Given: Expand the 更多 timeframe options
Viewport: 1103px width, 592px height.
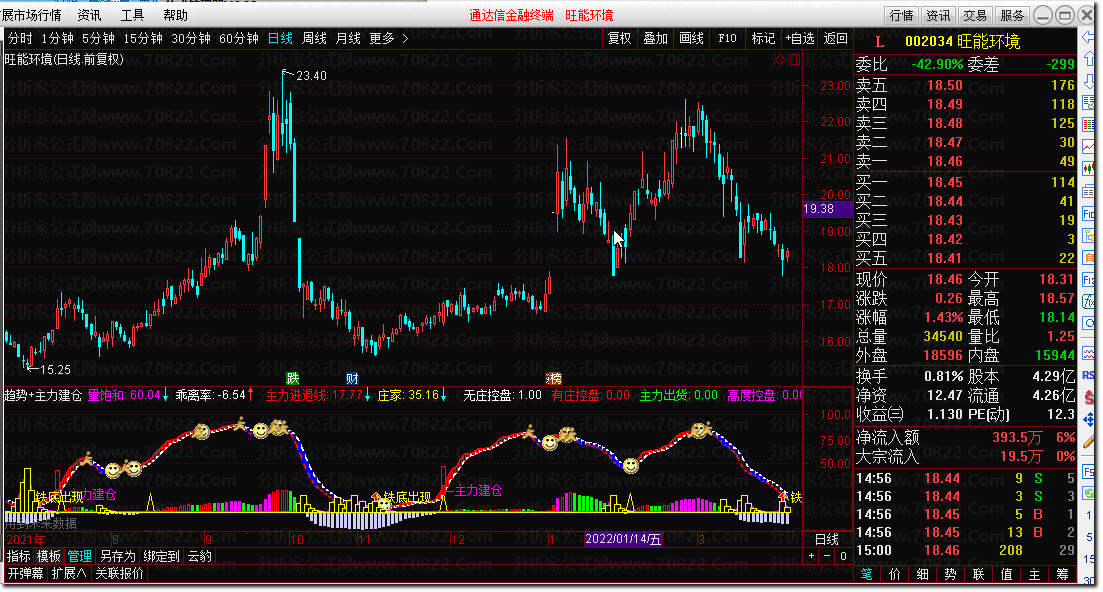Looking at the screenshot, I should click(x=388, y=39).
